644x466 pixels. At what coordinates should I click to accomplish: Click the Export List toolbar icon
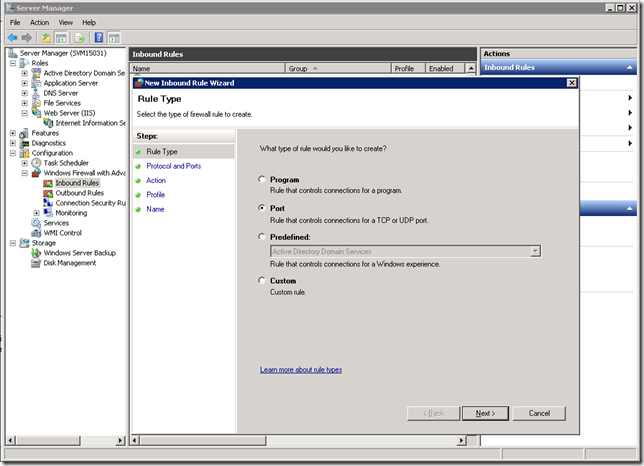80,38
